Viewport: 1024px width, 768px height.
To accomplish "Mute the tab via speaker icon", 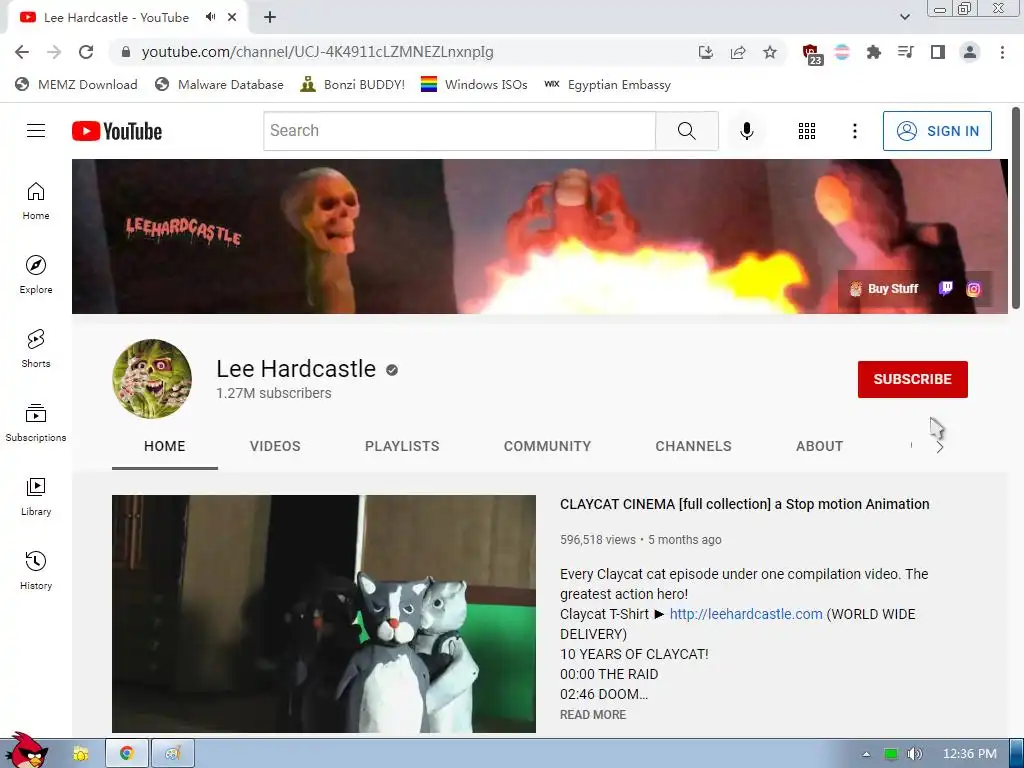I will 210,17.
